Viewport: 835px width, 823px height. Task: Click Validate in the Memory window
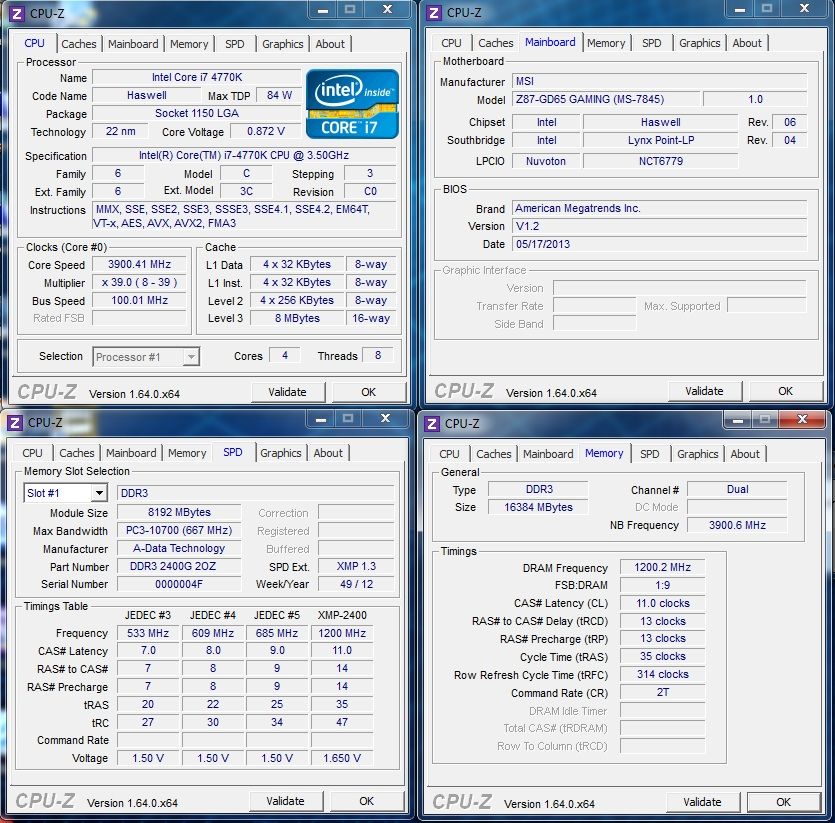coord(702,802)
